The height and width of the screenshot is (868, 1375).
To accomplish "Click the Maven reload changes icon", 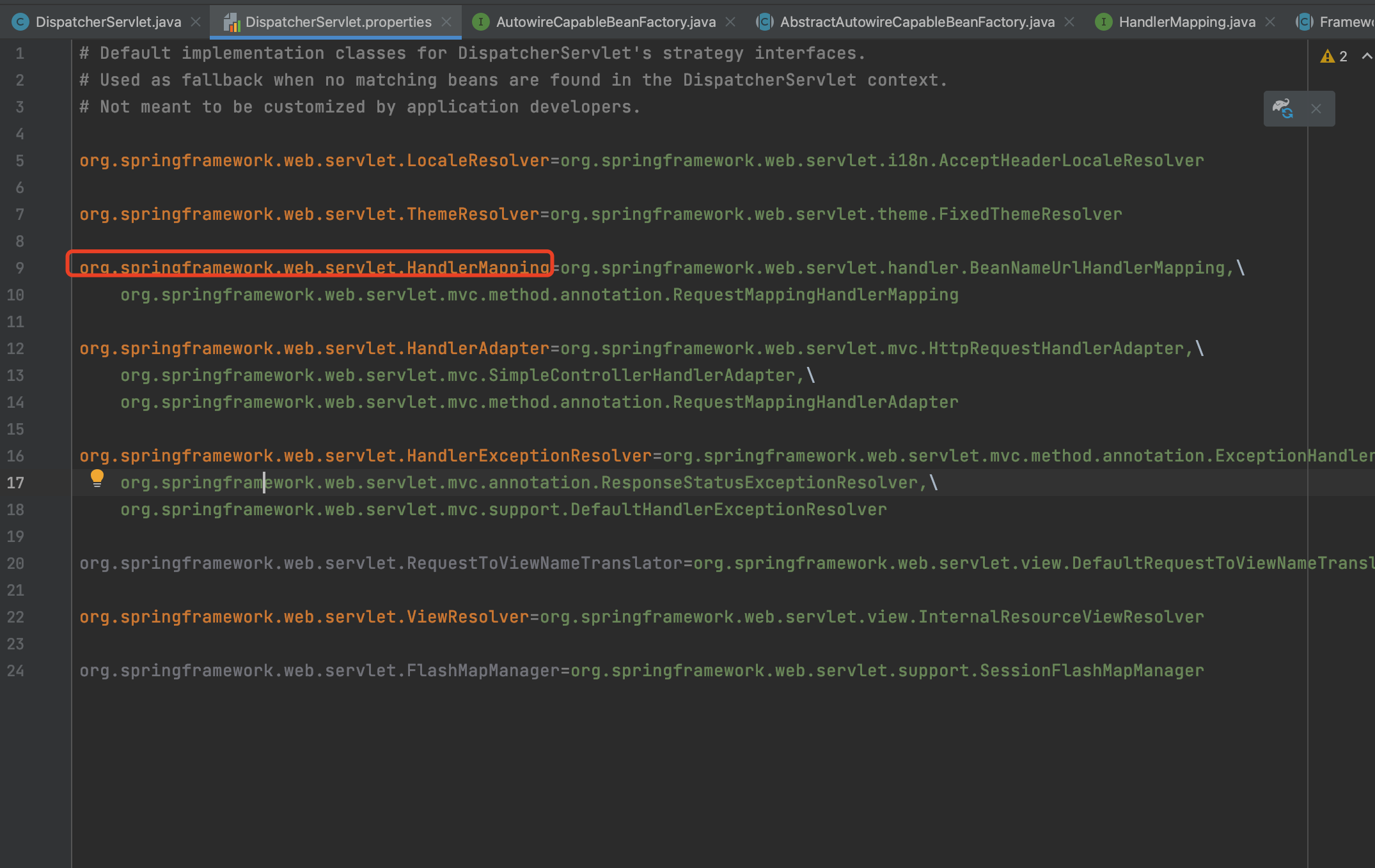I will pos(1283,109).
